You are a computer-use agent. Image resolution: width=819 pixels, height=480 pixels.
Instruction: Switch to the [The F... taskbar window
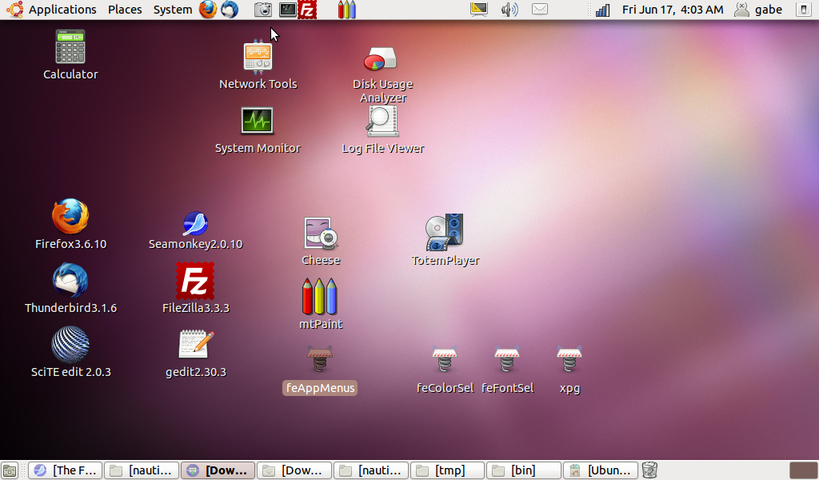[x=65, y=471]
